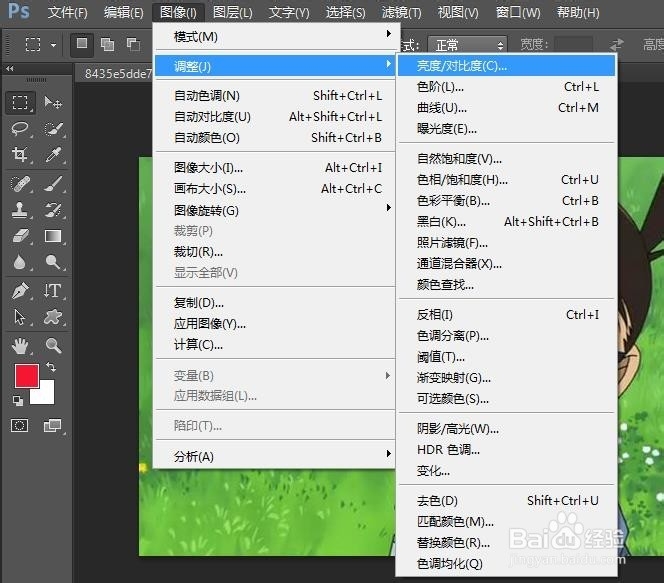This screenshot has height=583, width=664.
Task: Select the Eyedropper tool
Action: (53, 155)
